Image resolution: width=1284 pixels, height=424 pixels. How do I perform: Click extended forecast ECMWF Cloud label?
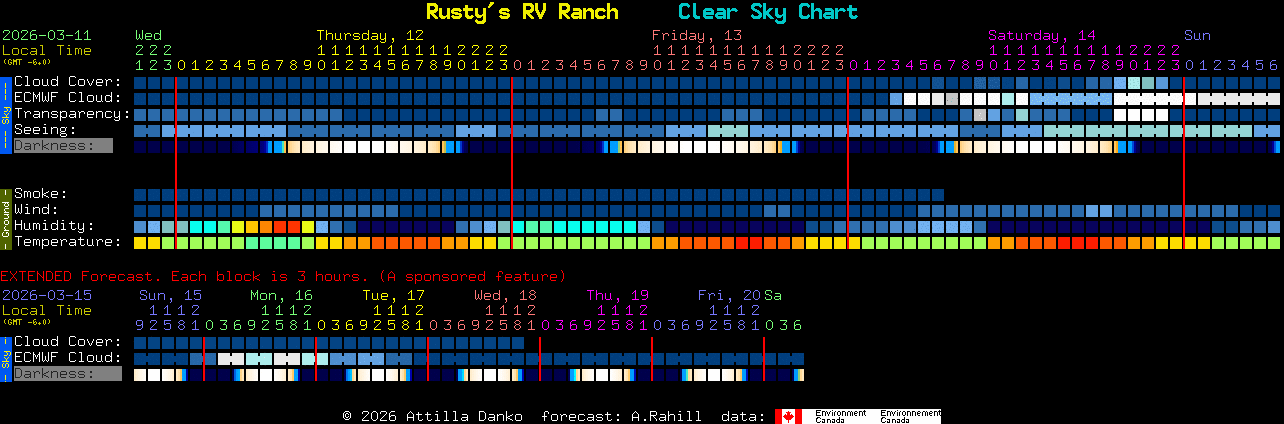(x=67, y=358)
